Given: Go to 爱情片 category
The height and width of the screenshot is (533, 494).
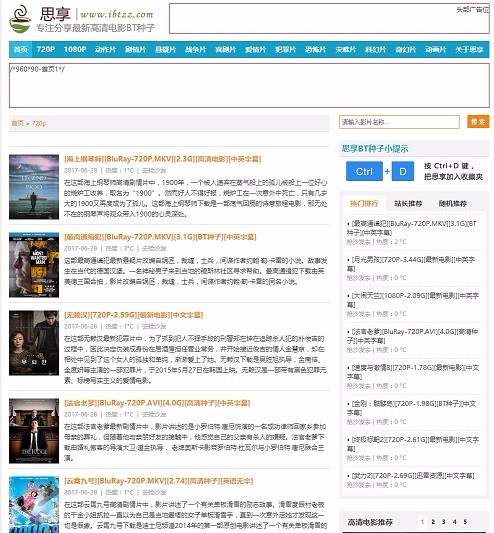Looking at the screenshot, I should [x=255, y=50].
